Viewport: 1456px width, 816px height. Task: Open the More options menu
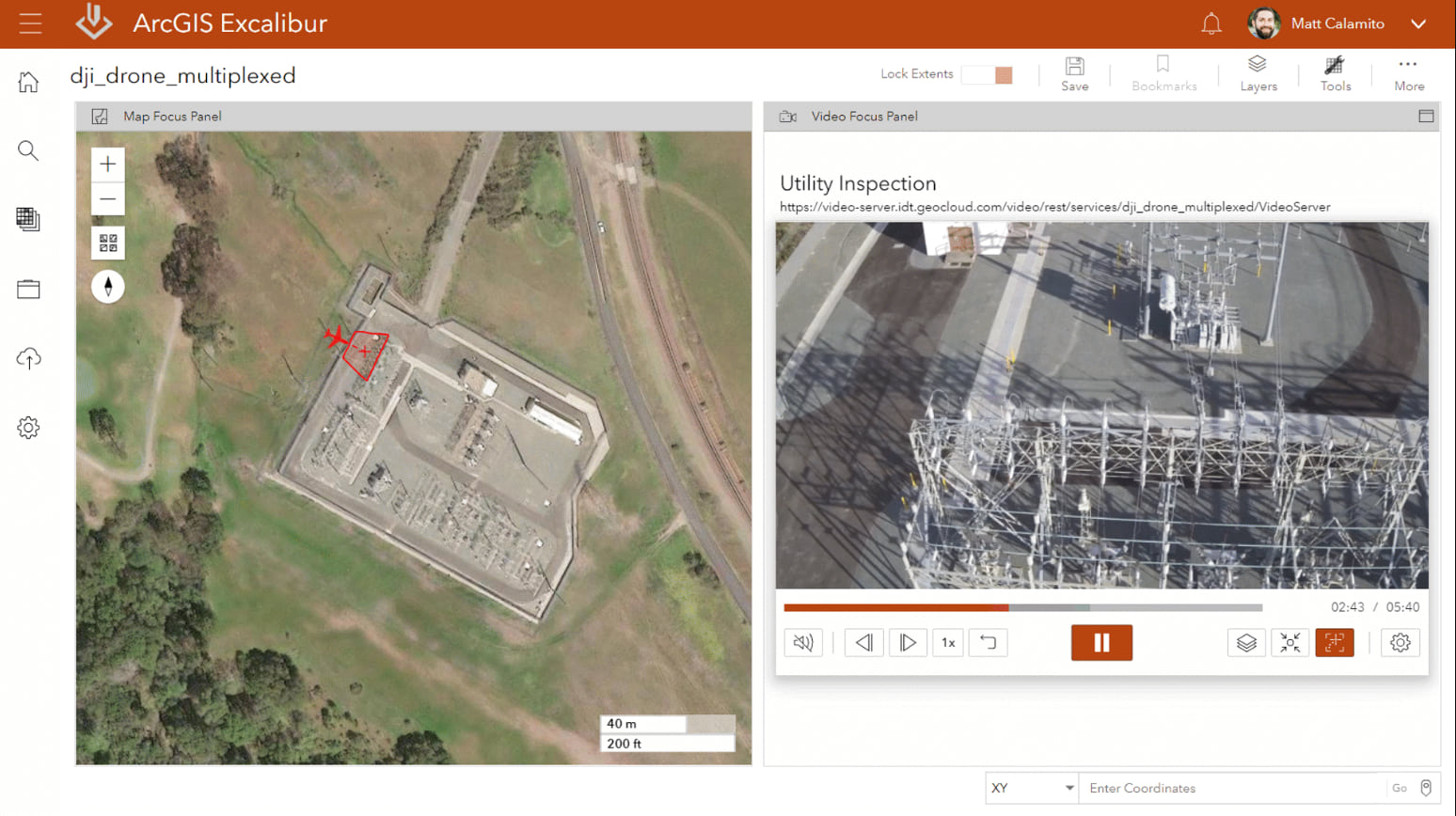(x=1409, y=74)
